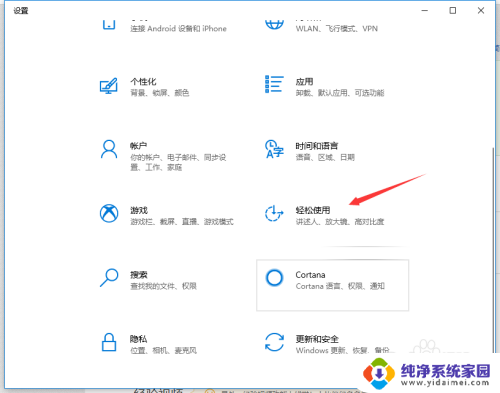Maximize the 设置 window
This screenshot has width=500, height=393.
453,11
